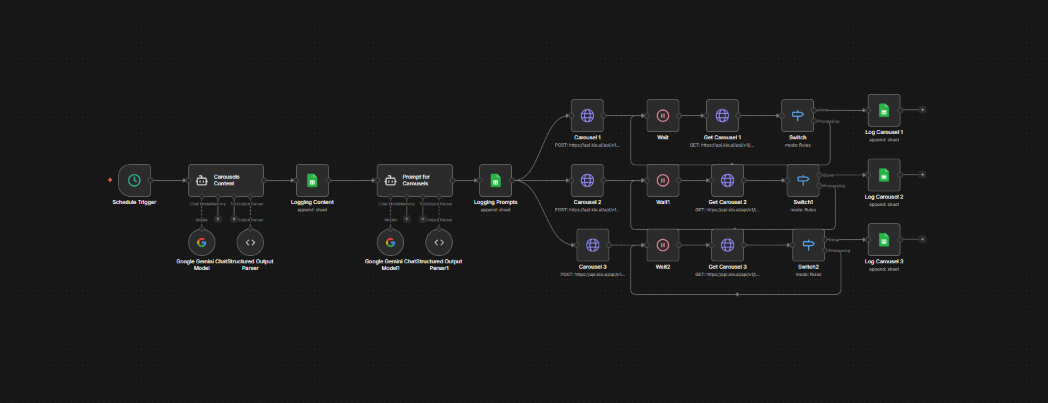Viewport: 1048px width, 403px height.
Task: Select the Switch1 rules node
Action: [x=803, y=180]
